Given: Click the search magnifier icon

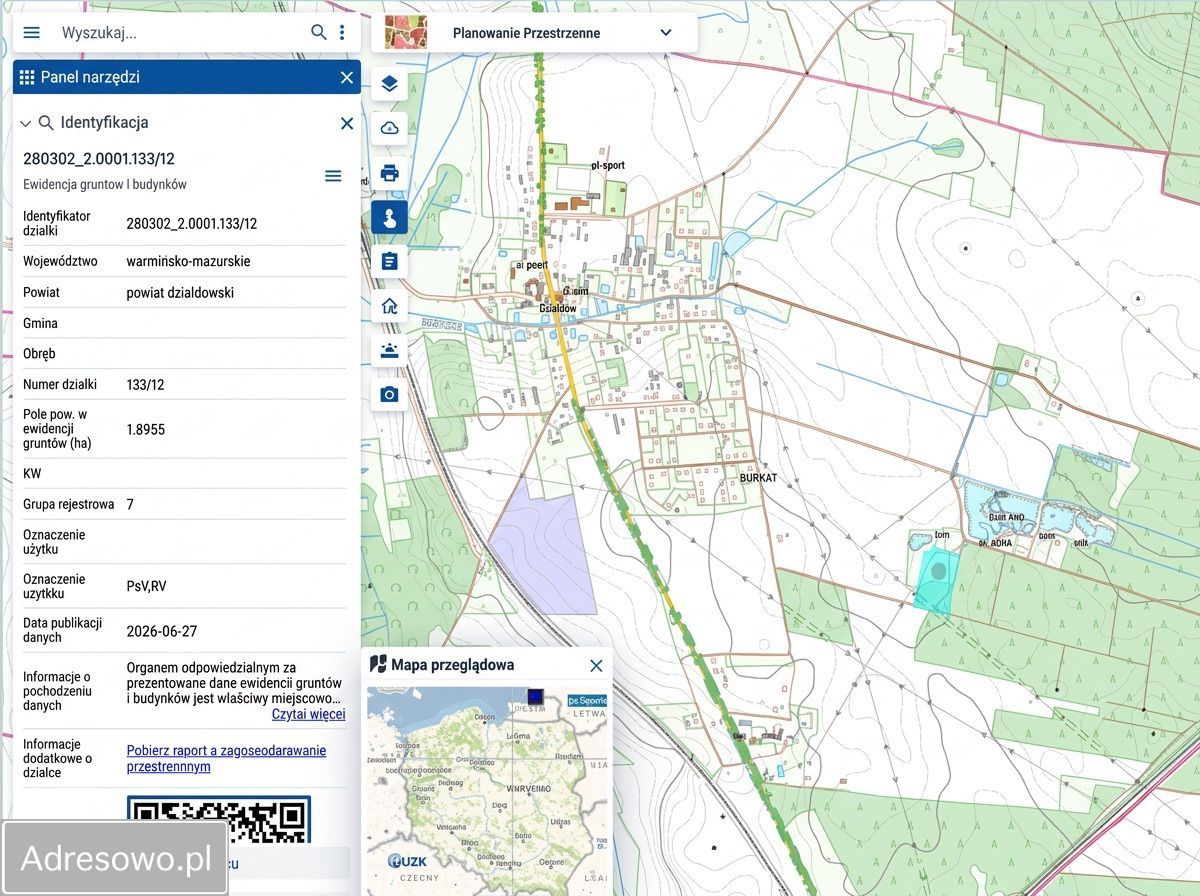Looking at the screenshot, I should [x=319, y=32].
